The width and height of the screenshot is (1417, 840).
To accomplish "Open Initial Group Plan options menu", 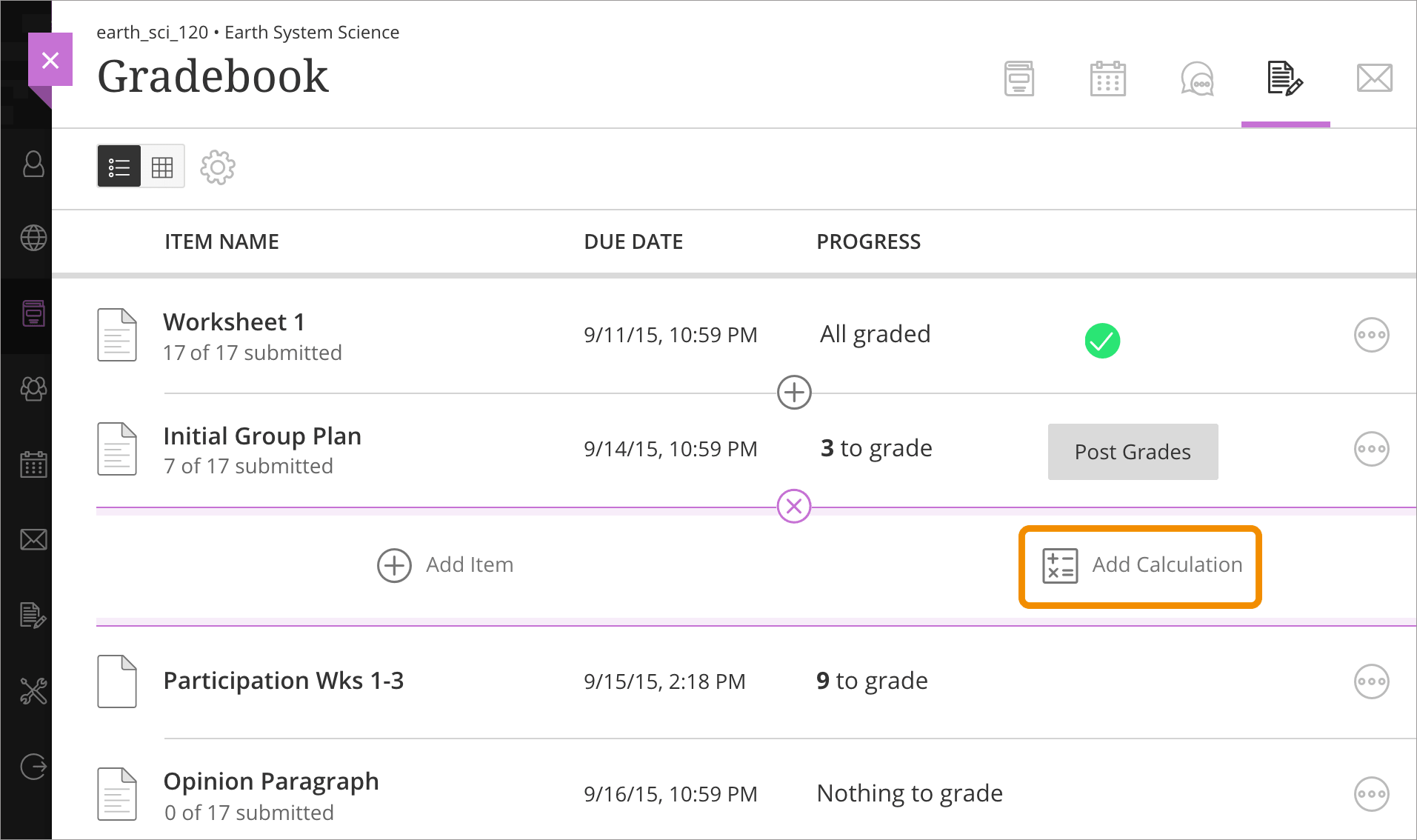I will (1371, 449).
